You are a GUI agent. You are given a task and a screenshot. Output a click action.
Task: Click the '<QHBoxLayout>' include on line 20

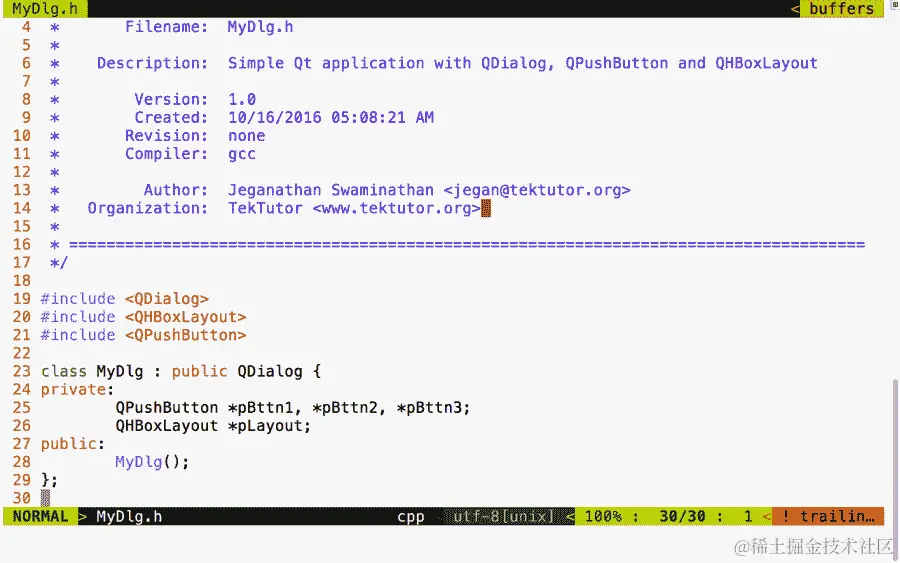click(x=185, y=317)
